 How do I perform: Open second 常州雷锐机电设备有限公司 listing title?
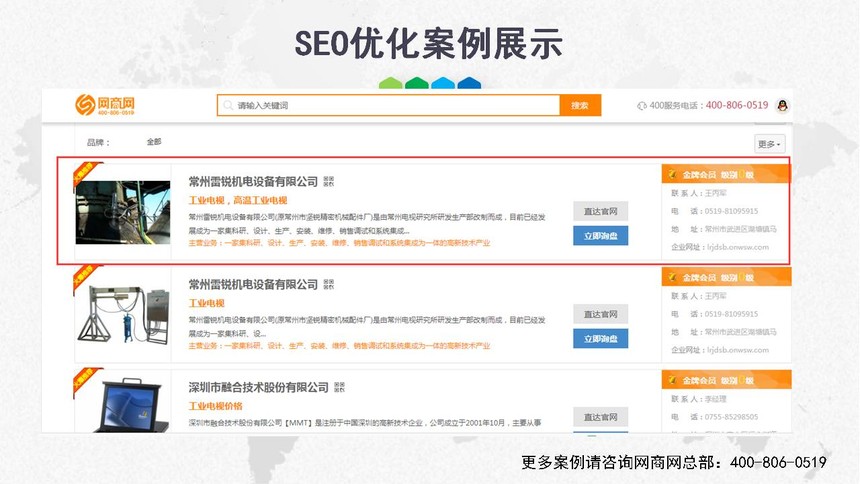click(253, 284)
